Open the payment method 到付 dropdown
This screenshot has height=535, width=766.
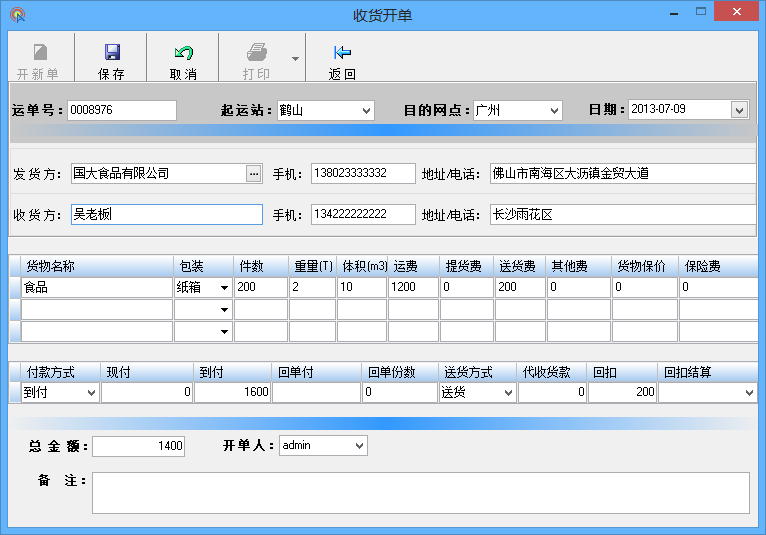click(x=91, y=393)
